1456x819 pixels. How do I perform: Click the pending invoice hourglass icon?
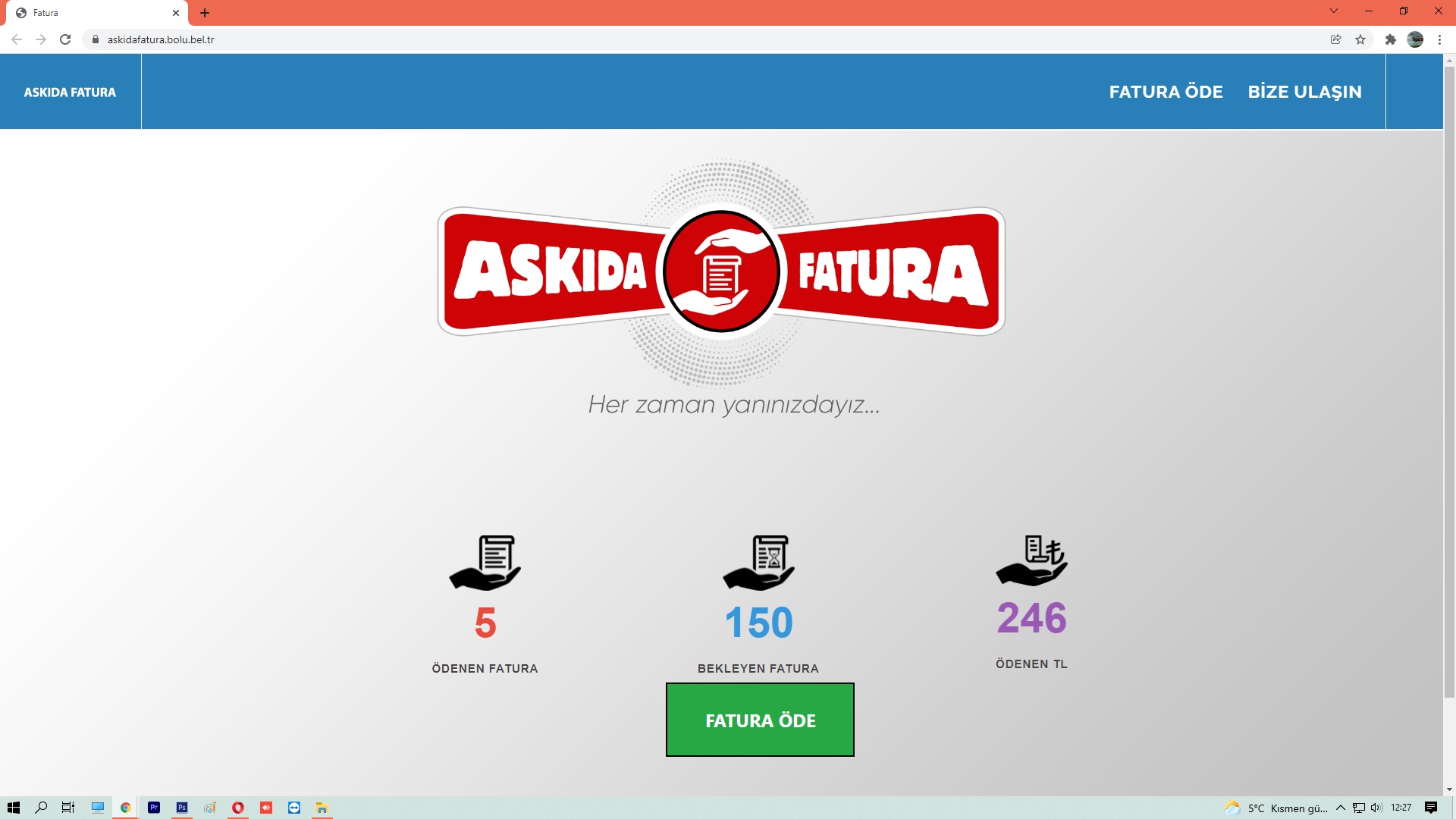coord(758,563)
